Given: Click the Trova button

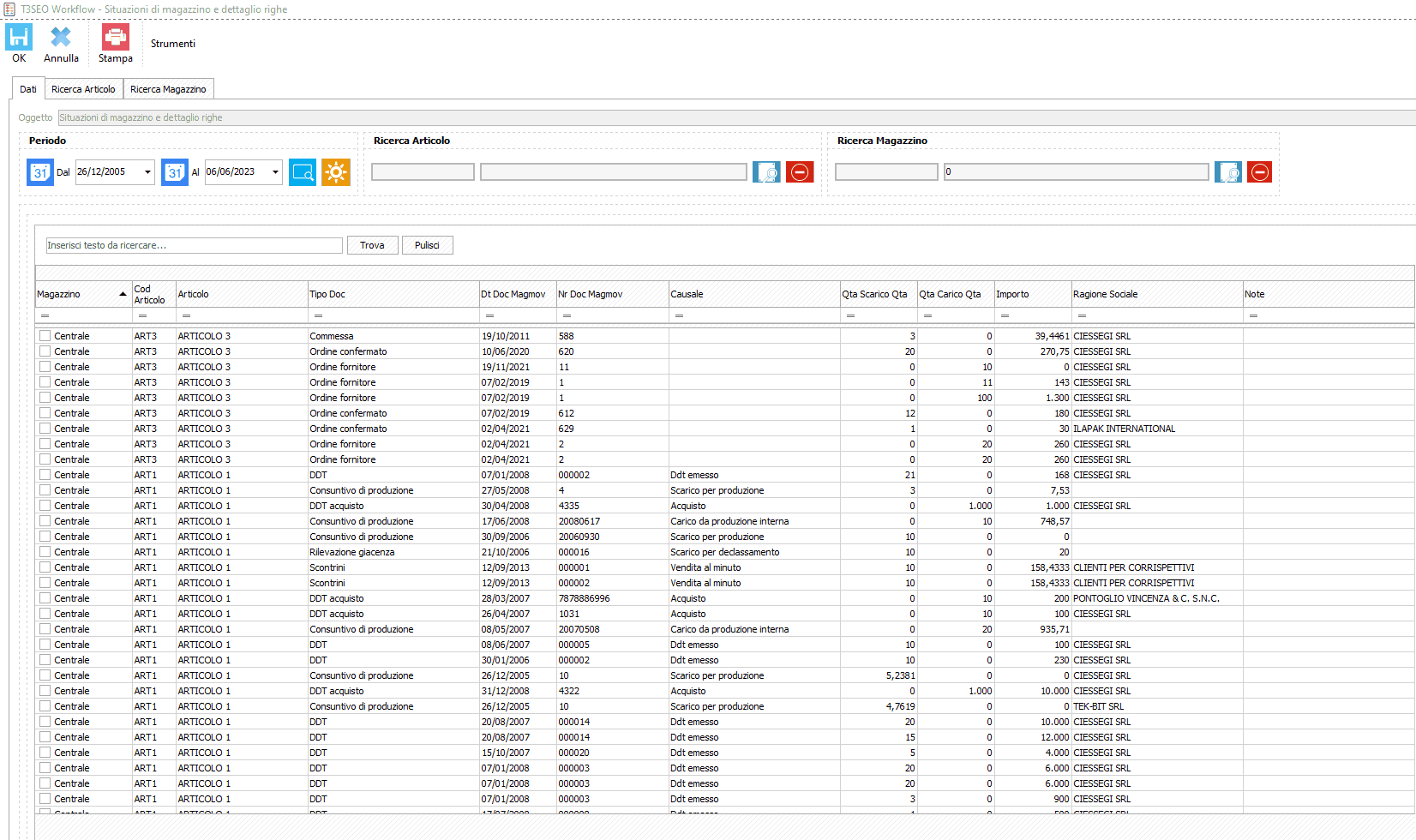Looking at the screenshot, I should [x=372, y=245].
